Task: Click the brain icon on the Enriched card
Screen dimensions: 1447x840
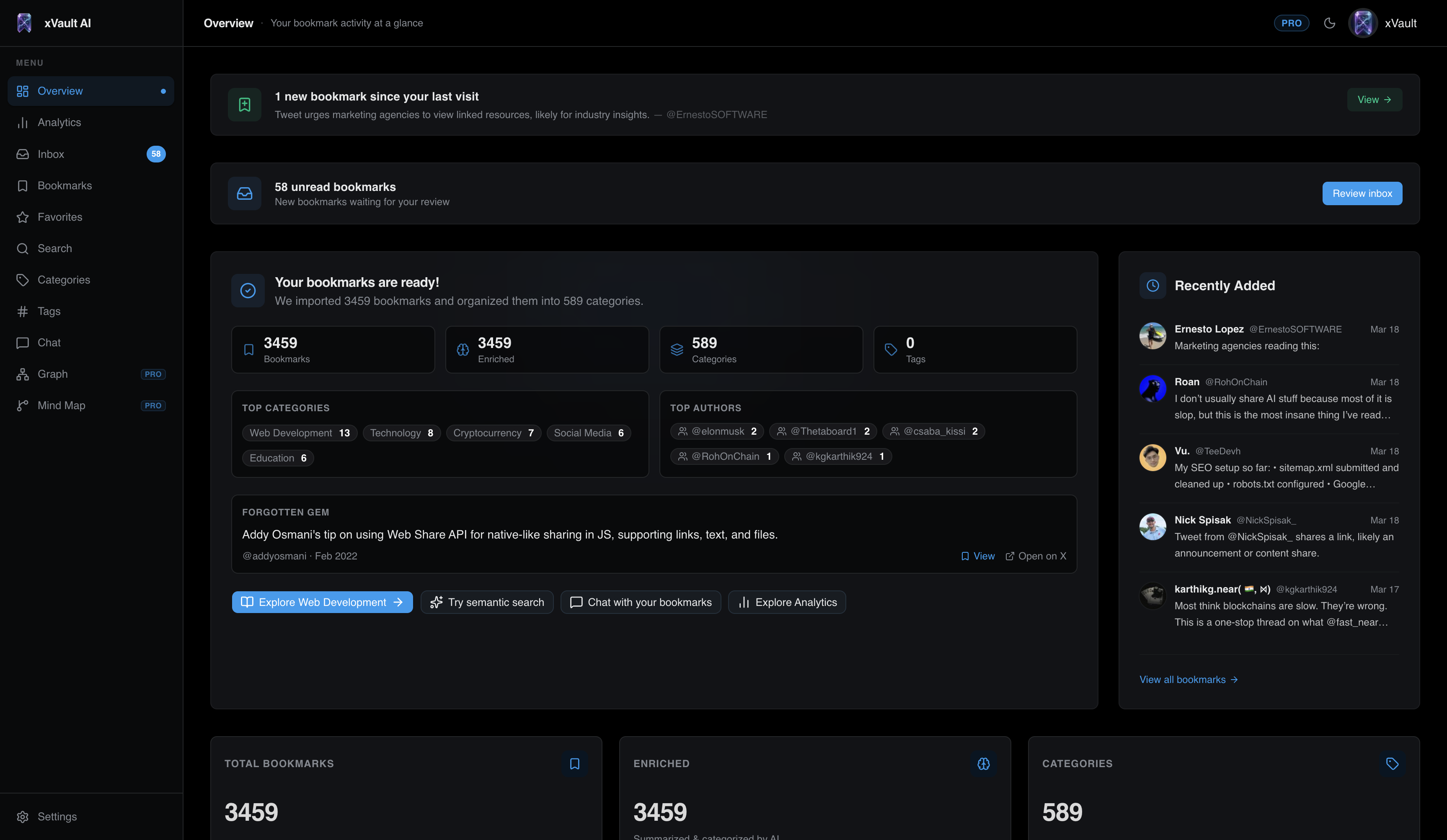Action: pos(984,764)
